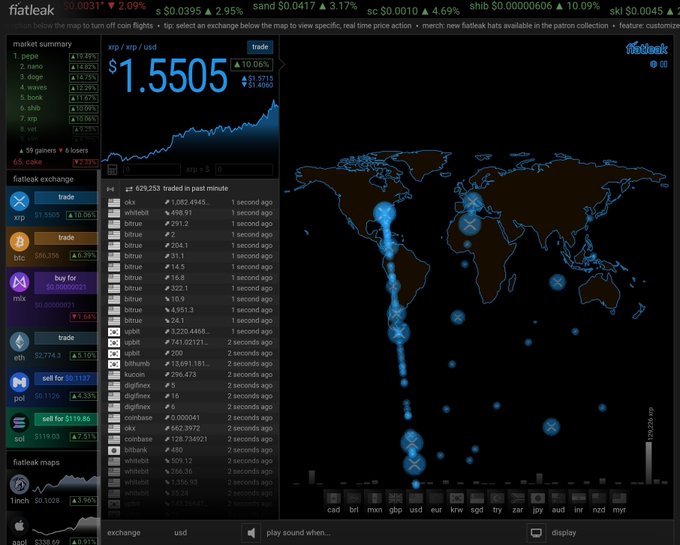Click the trade button beside xrp / xrp / usd
This screenshot has width=680, height=545.
coord(260,47)
